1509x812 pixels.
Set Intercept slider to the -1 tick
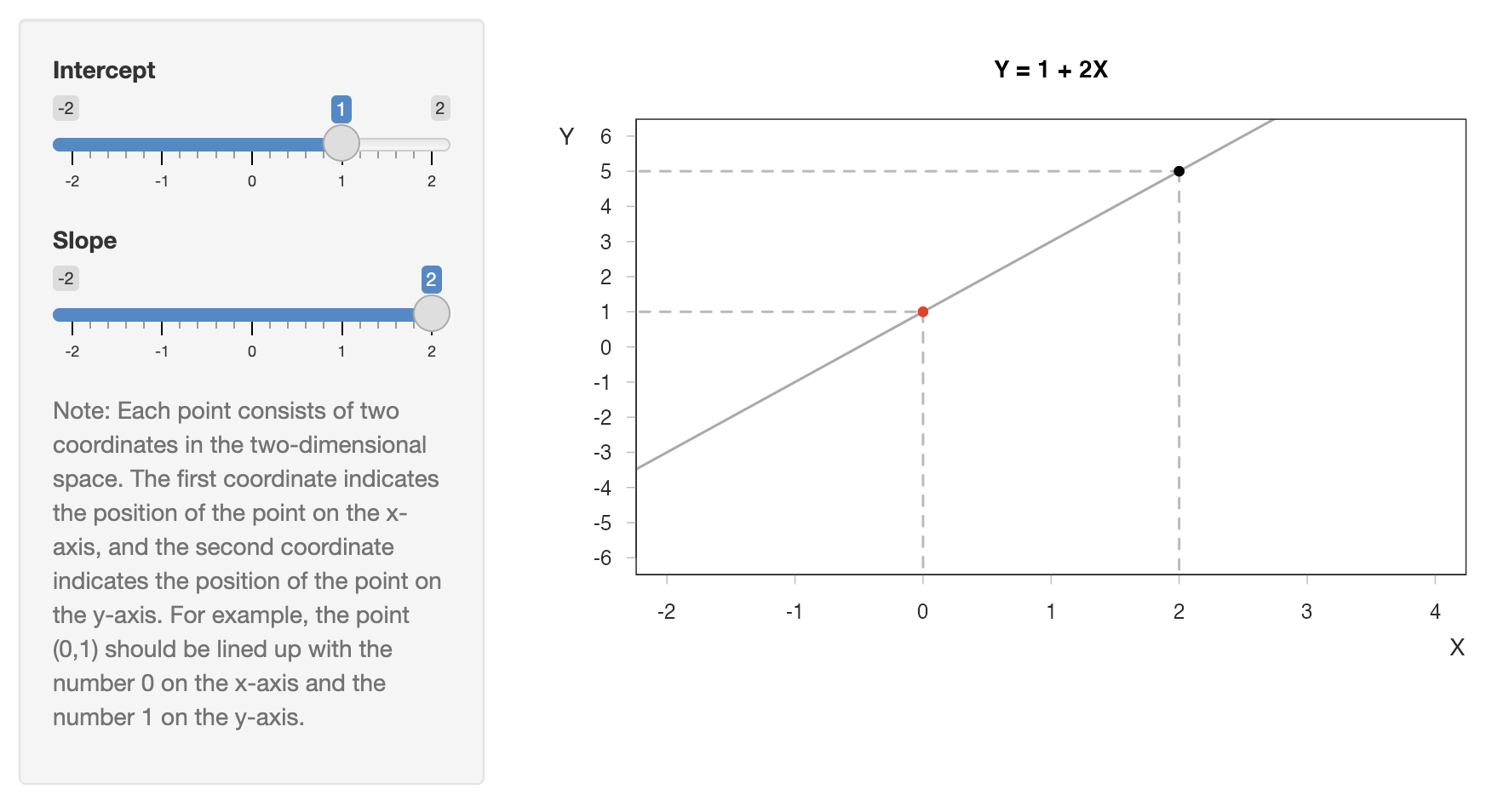click(x=162, y=145)
